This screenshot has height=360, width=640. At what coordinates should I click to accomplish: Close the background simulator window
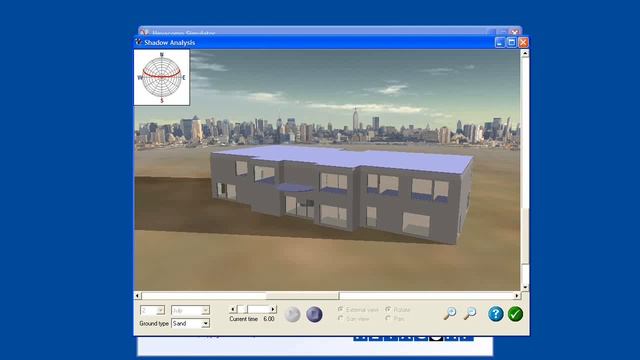515,32
